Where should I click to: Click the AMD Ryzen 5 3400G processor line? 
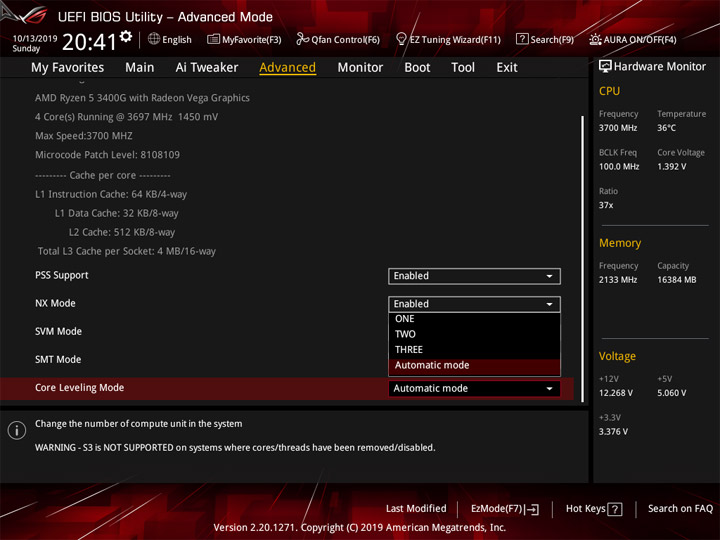(x=142, y=98)
